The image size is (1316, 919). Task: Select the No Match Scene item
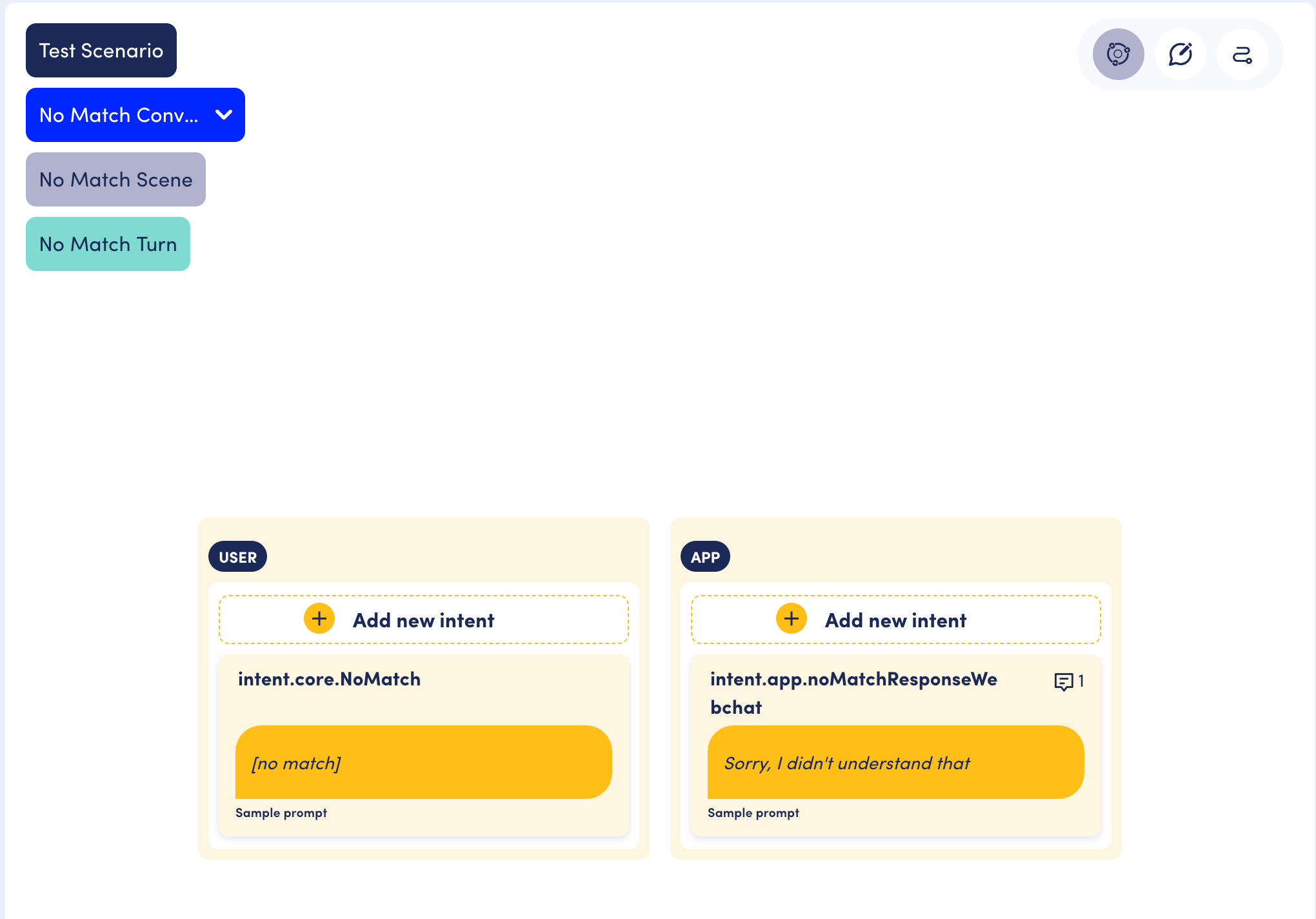pos(115,179)
